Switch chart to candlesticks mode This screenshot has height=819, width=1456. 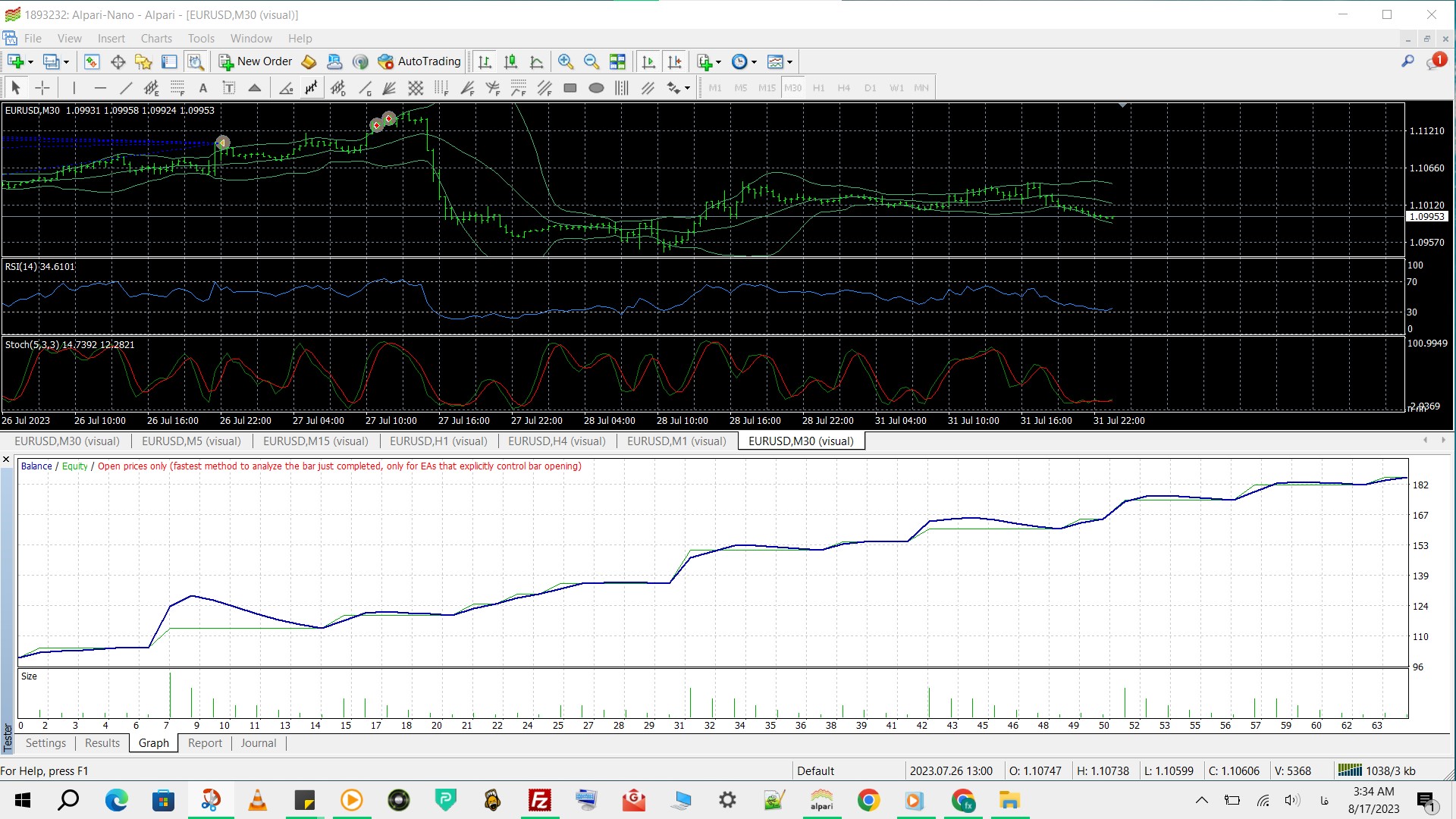coord(510,61)
